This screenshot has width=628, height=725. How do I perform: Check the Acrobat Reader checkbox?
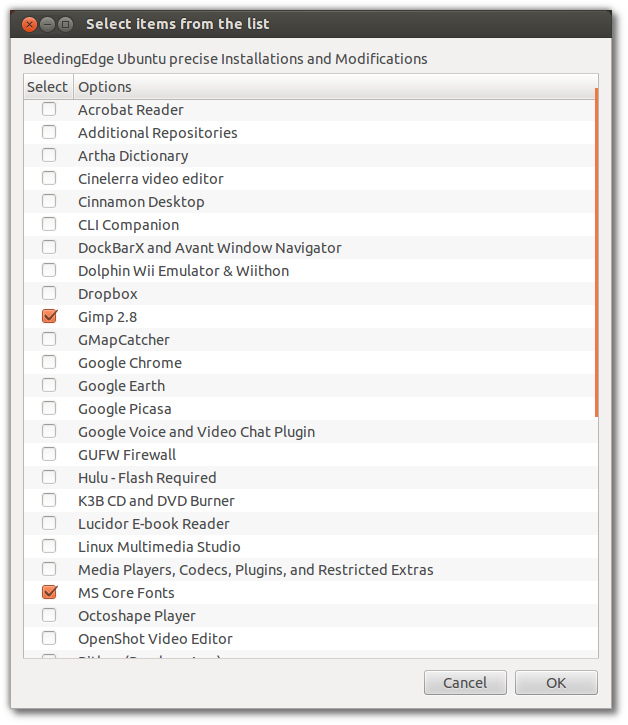pos(49,109)
